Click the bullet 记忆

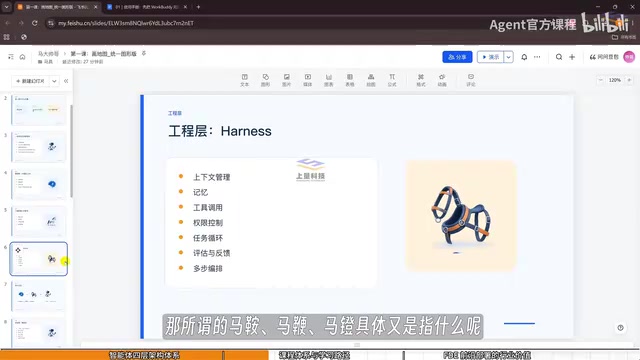[200, 192]
